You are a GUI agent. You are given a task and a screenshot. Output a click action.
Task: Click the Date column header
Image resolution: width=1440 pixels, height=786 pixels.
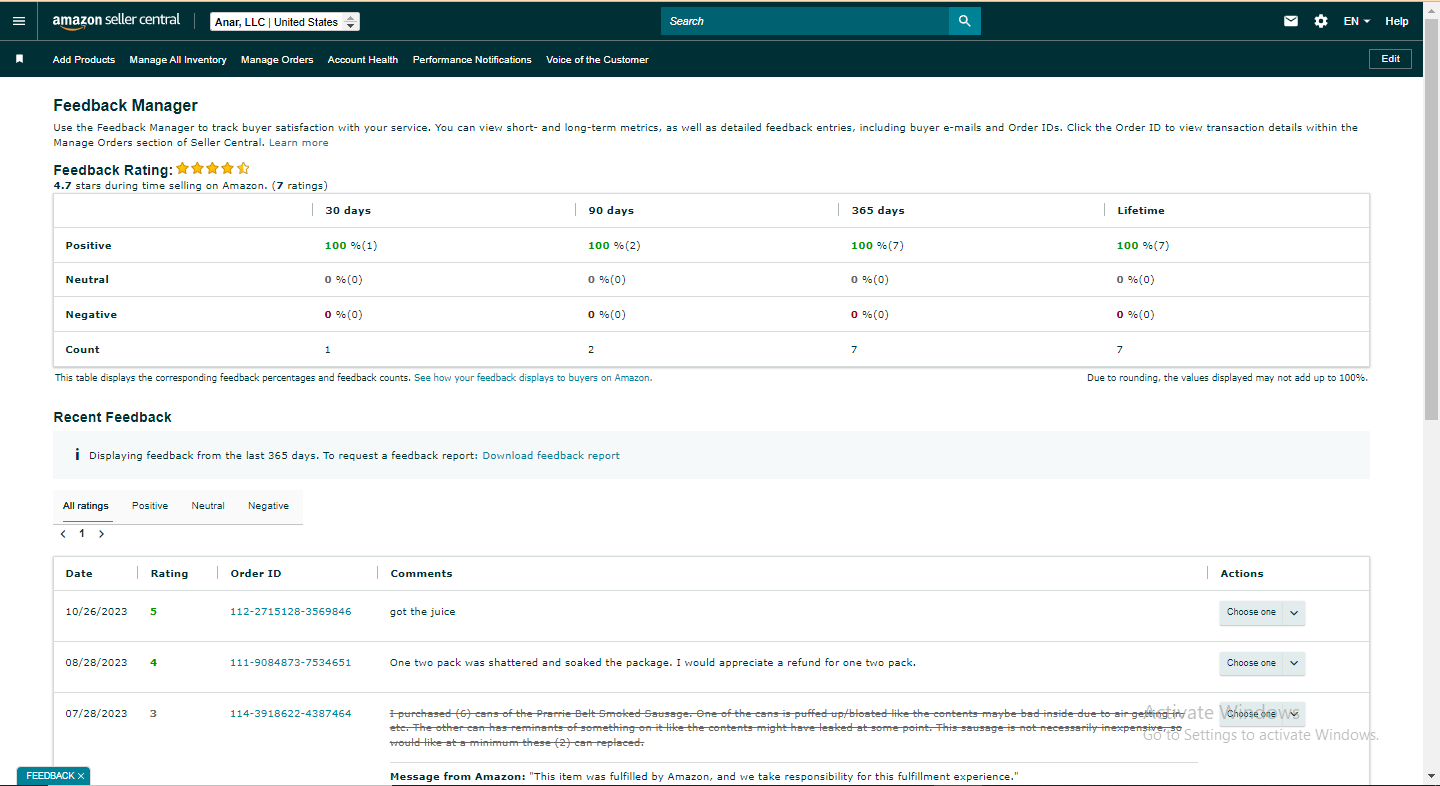click(79, 574)
